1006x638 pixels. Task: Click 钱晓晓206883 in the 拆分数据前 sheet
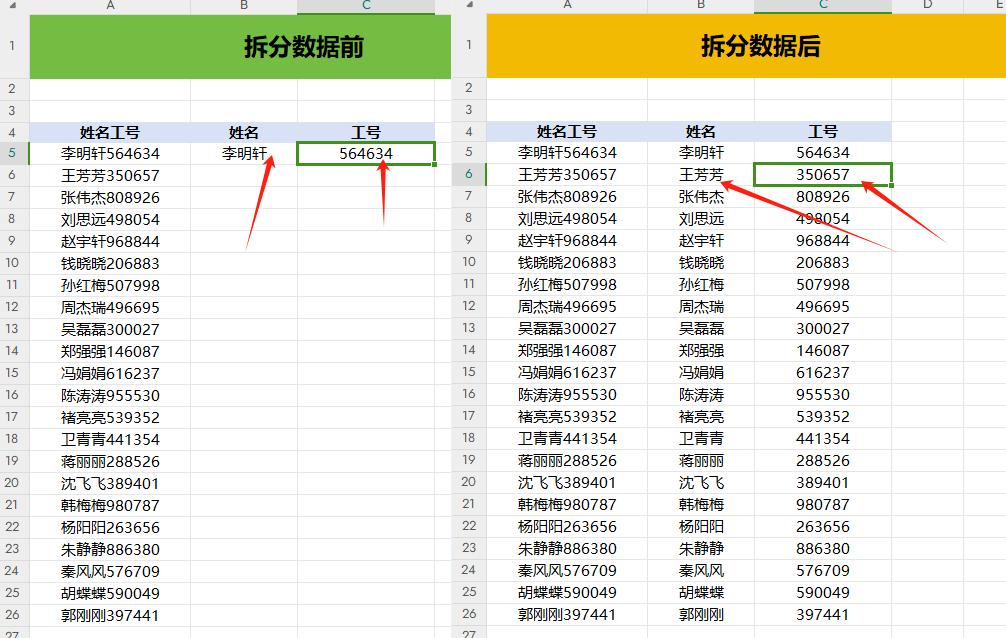point(110,263)
